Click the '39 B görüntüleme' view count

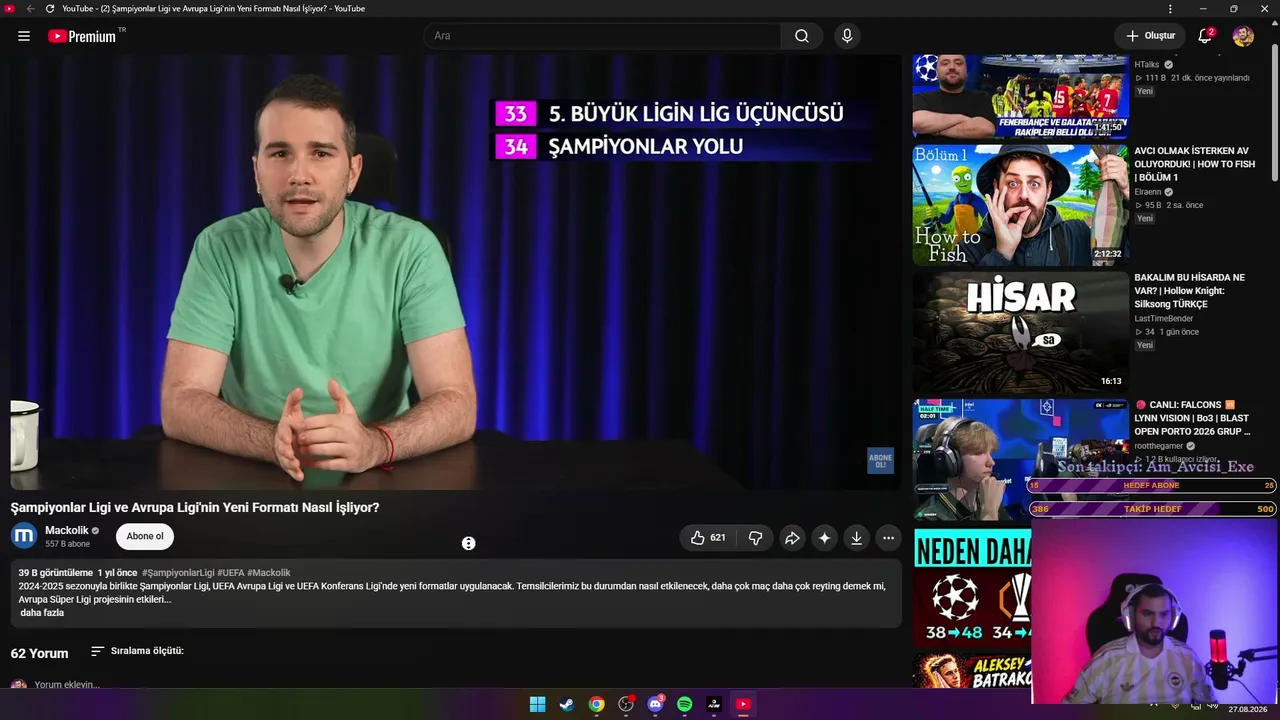coord(55,573)
